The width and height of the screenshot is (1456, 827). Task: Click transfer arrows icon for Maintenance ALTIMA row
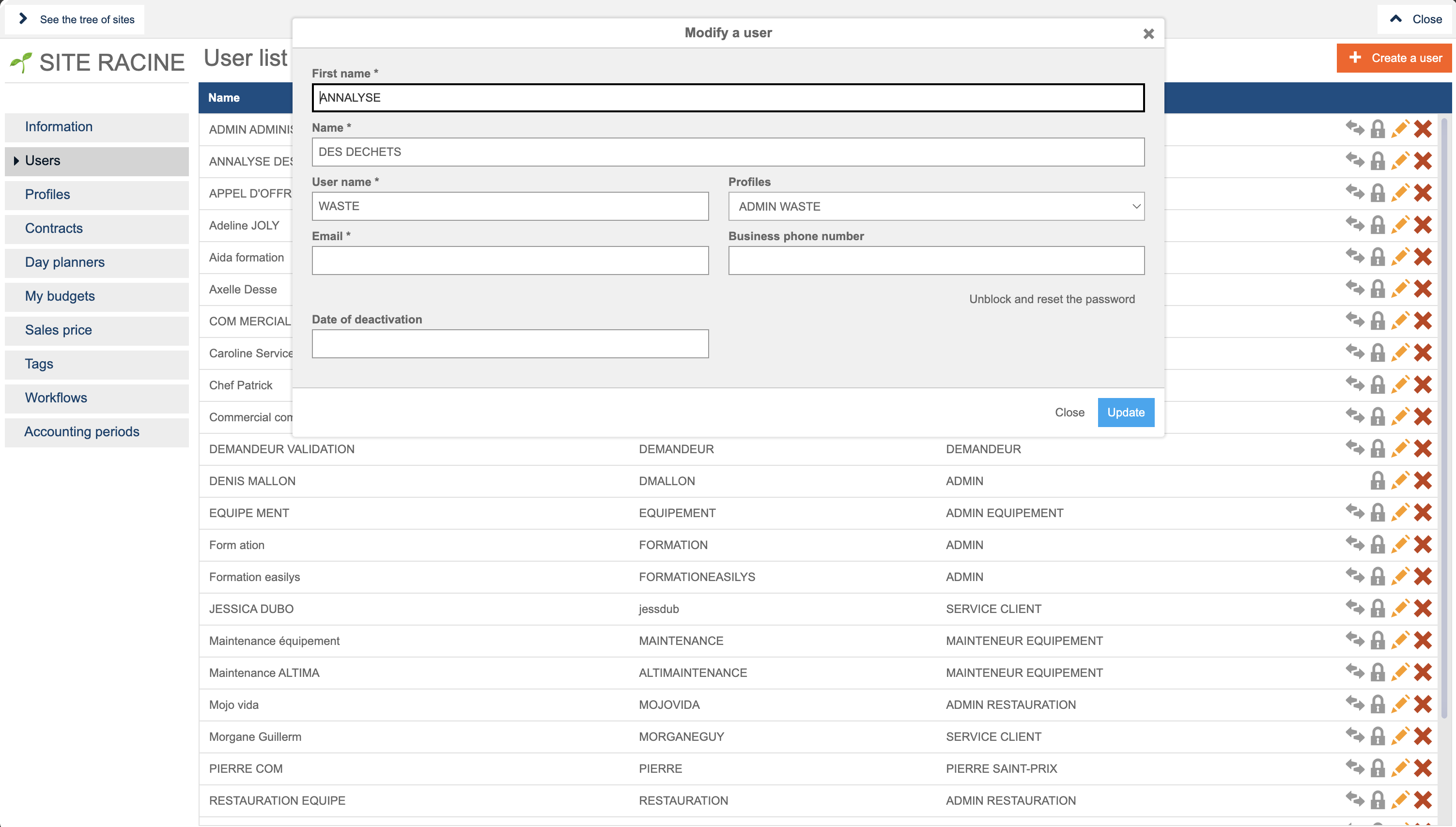[1355, 672]
